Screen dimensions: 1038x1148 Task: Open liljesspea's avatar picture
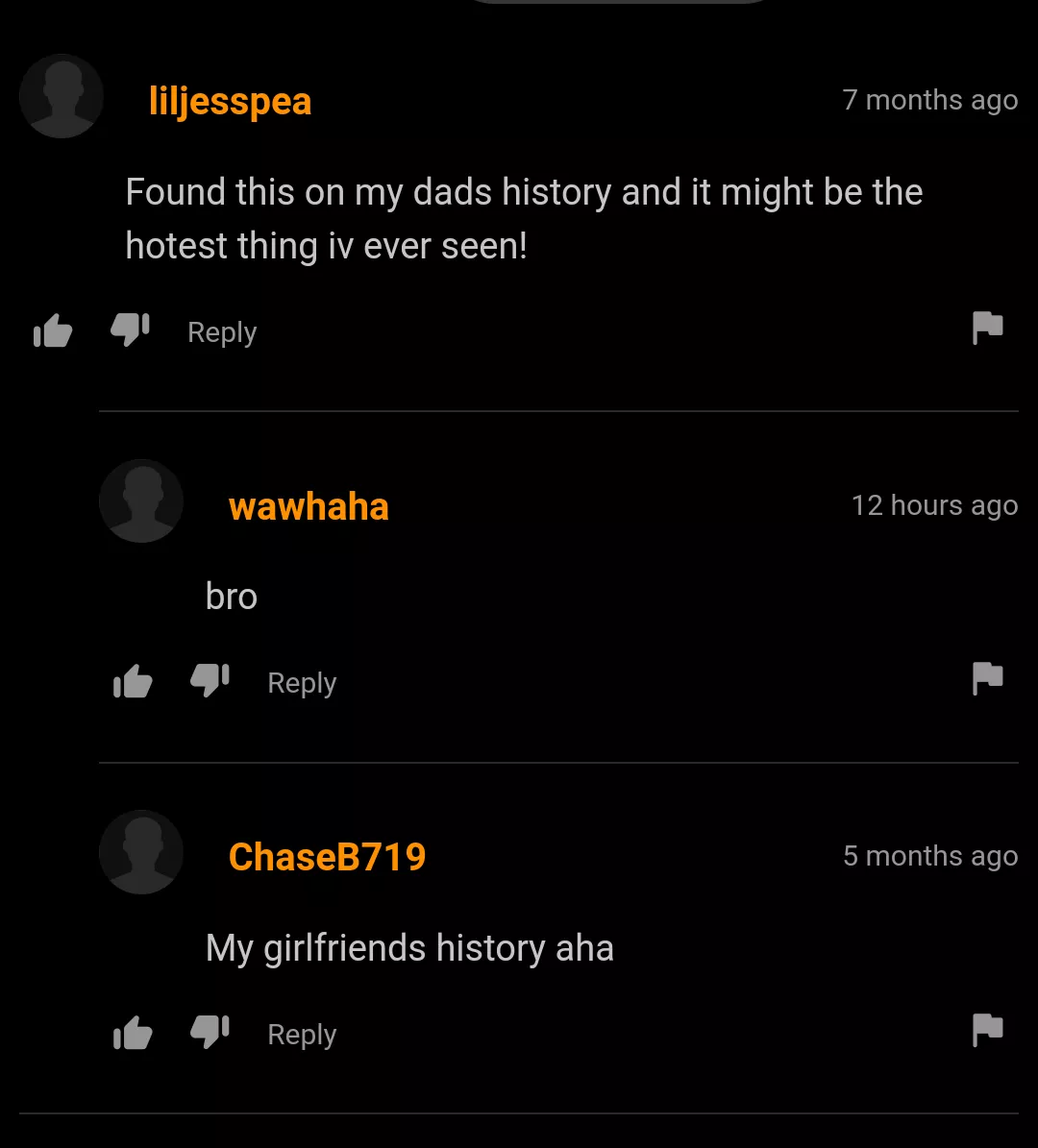[62, 96]
